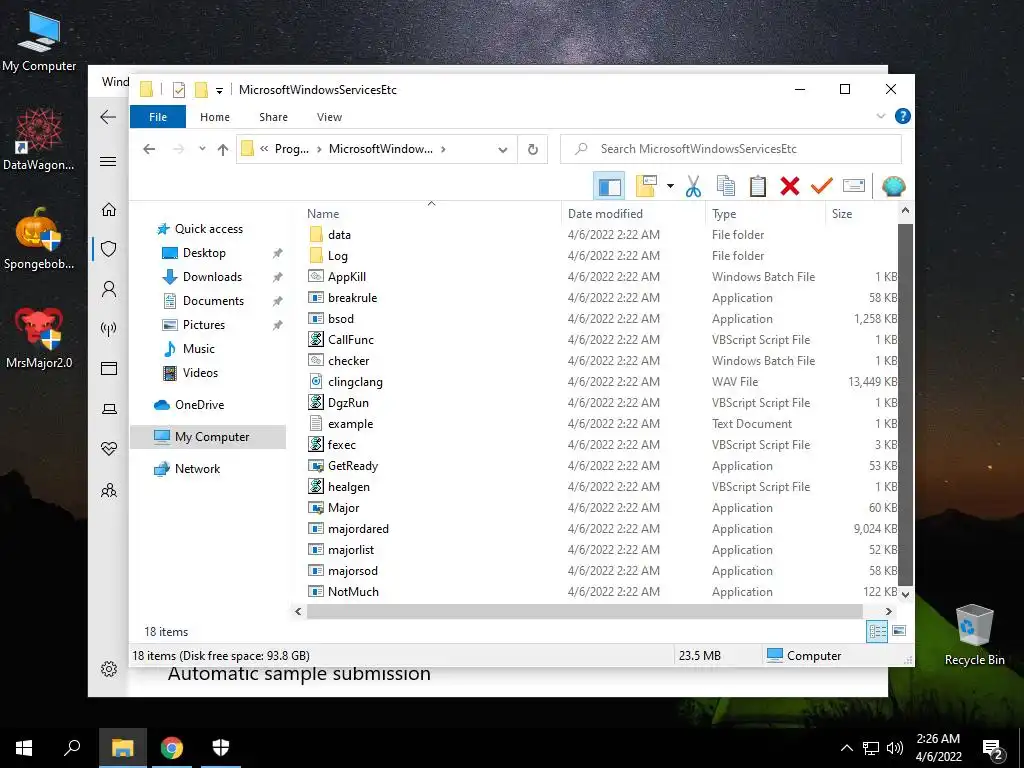
Task: Open the Share ribbon tab
Action: point(273,117)
